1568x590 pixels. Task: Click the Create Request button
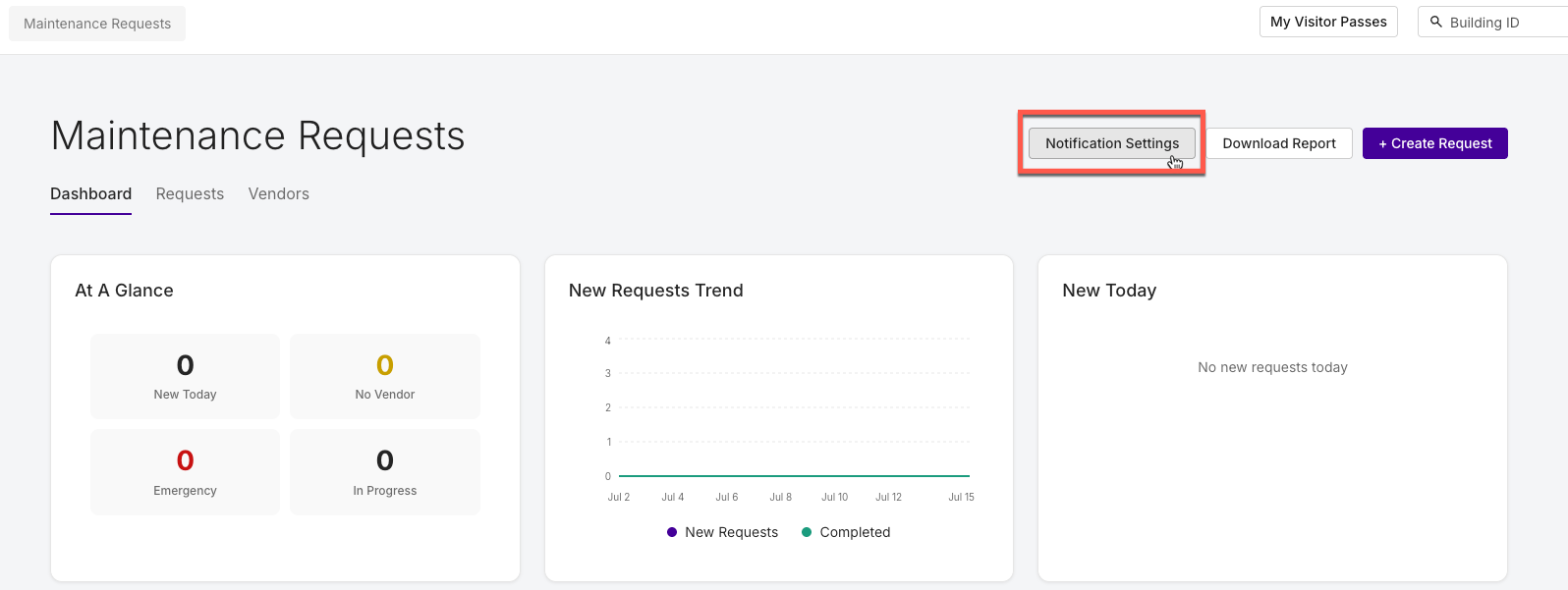pos(1435,143)
